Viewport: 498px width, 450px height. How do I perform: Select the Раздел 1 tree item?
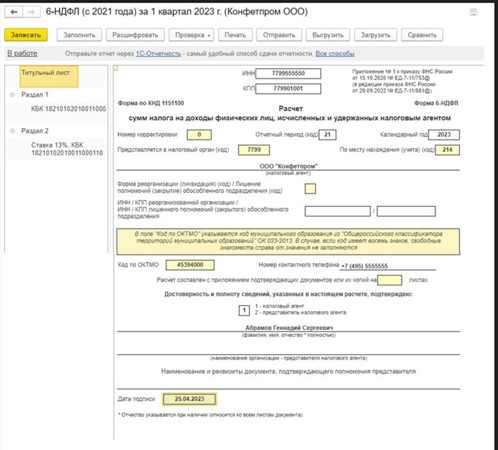point(35,95)
